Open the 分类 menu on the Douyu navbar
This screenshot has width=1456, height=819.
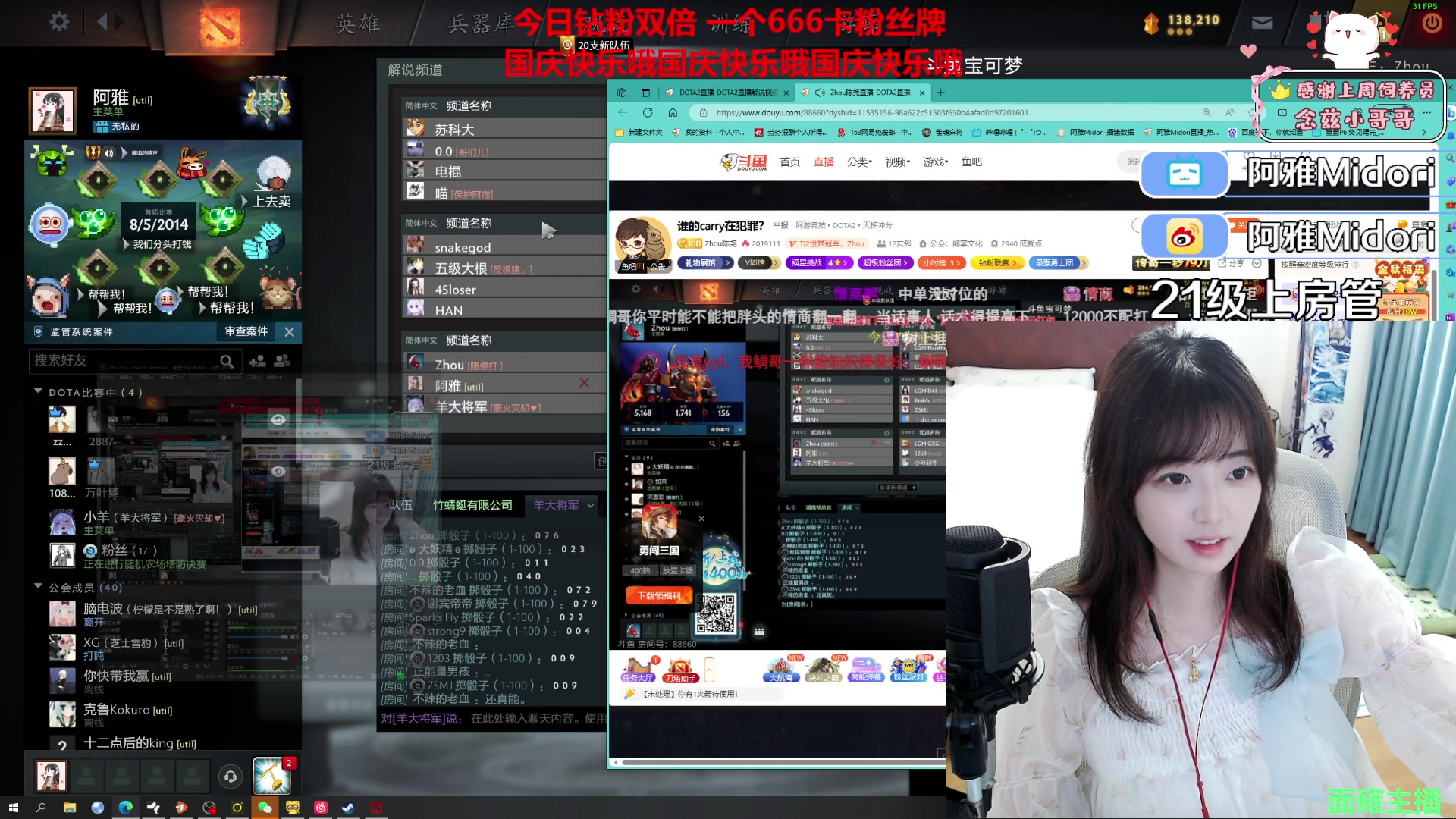coord(859,162)
